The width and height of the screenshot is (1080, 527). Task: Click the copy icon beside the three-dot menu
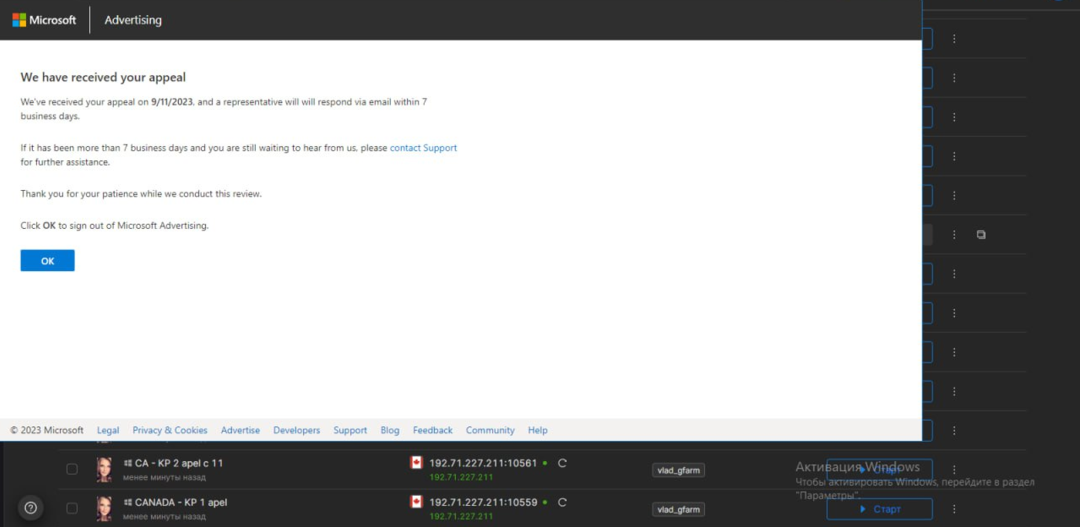coord(981,235)
